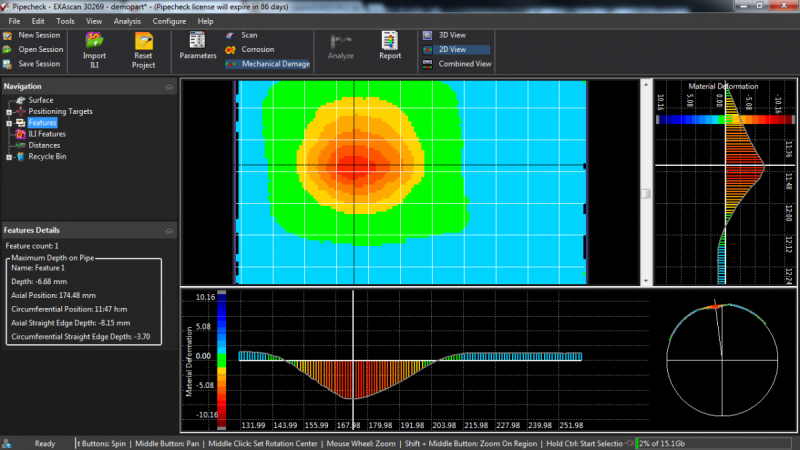The width and height of the screenshot is (800, 450).
Task: Collapse the Navigation panel
Action: coord(169,87)
